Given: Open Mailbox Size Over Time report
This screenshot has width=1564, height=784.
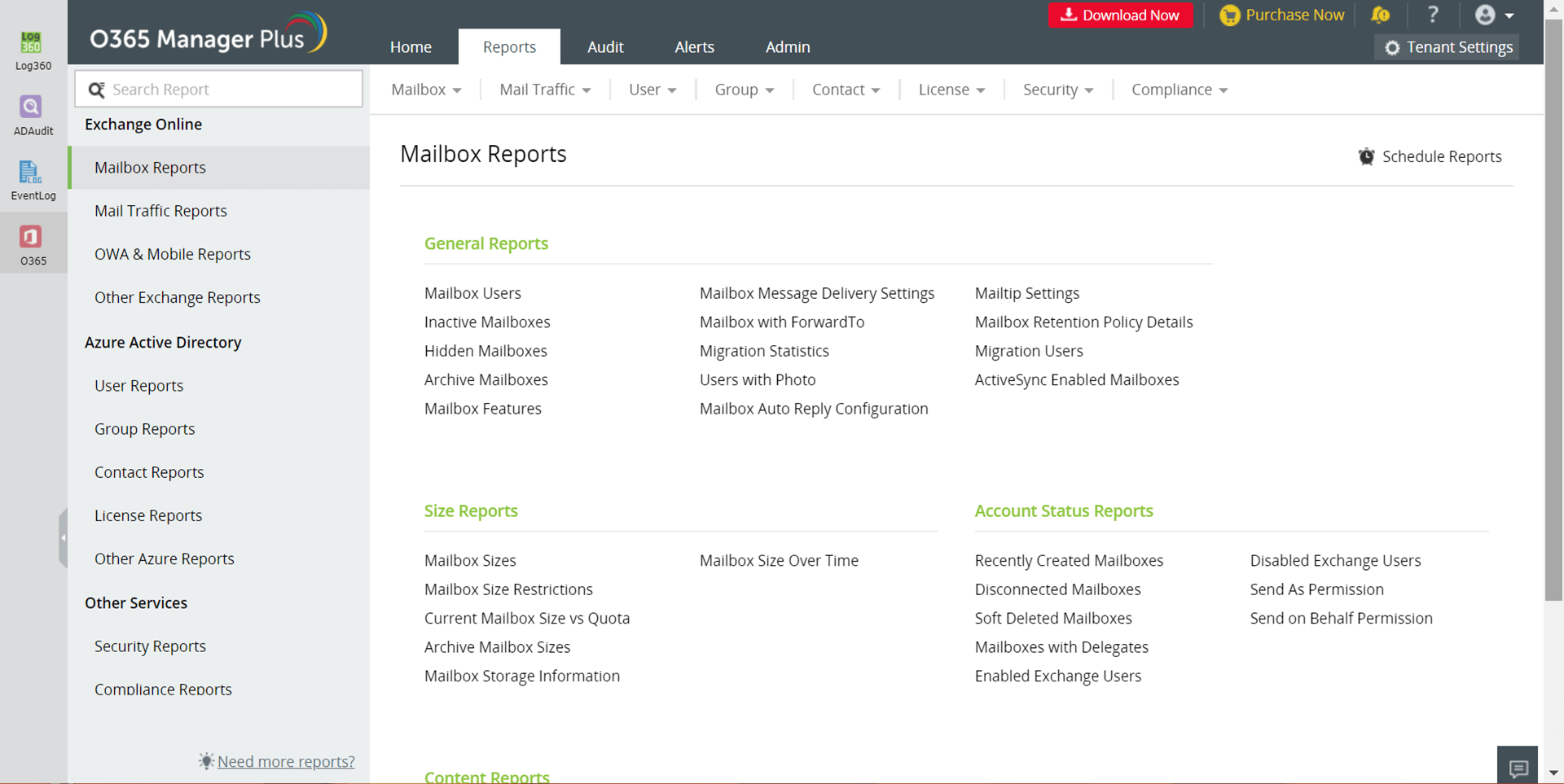Looking at the screenshot, I should point(779,560).
